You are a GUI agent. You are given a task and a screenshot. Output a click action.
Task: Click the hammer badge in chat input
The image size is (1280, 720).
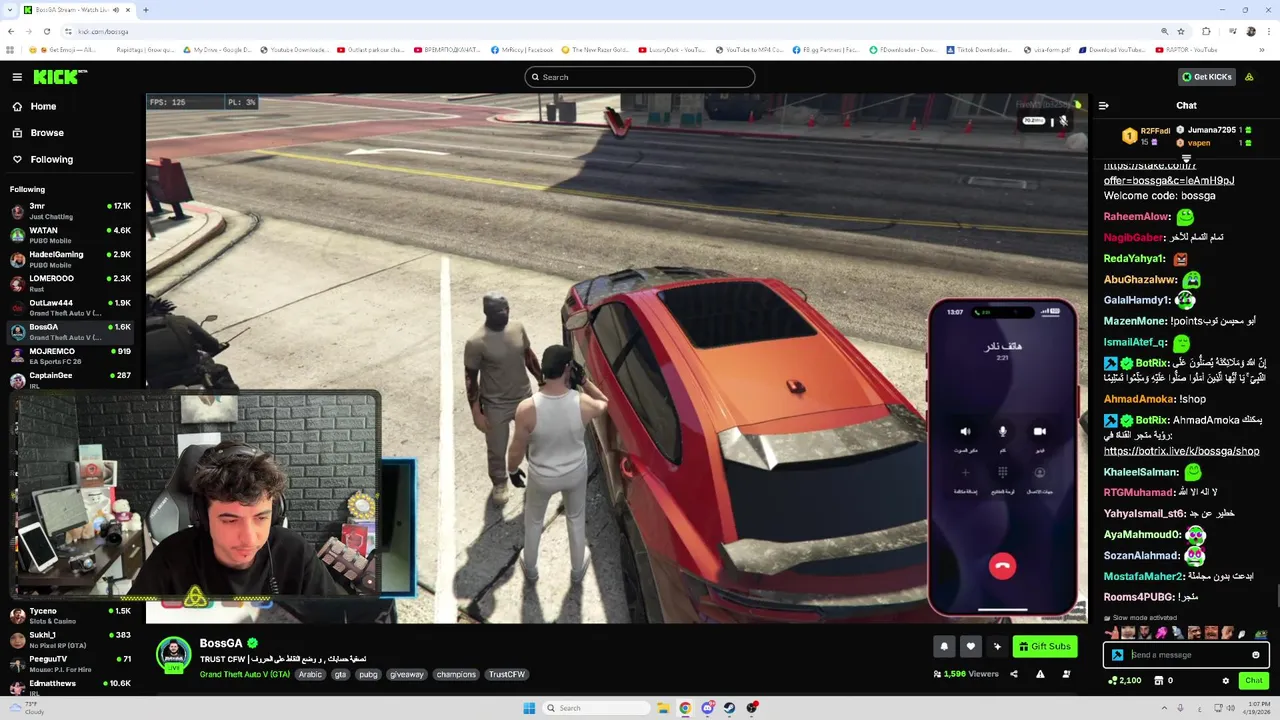click(x=1117, y=655)
